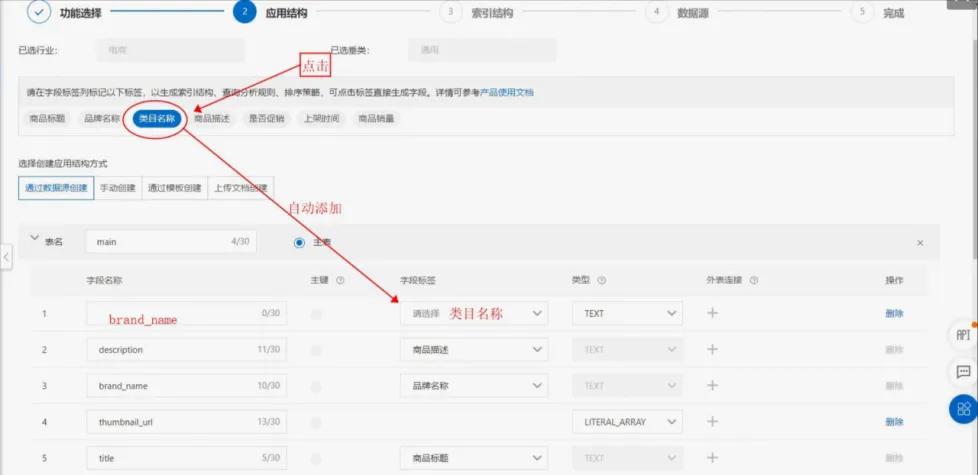Click step 5 circle 完成
The width and height of the screenshot is (978, 475).
(x=862, y=12)
